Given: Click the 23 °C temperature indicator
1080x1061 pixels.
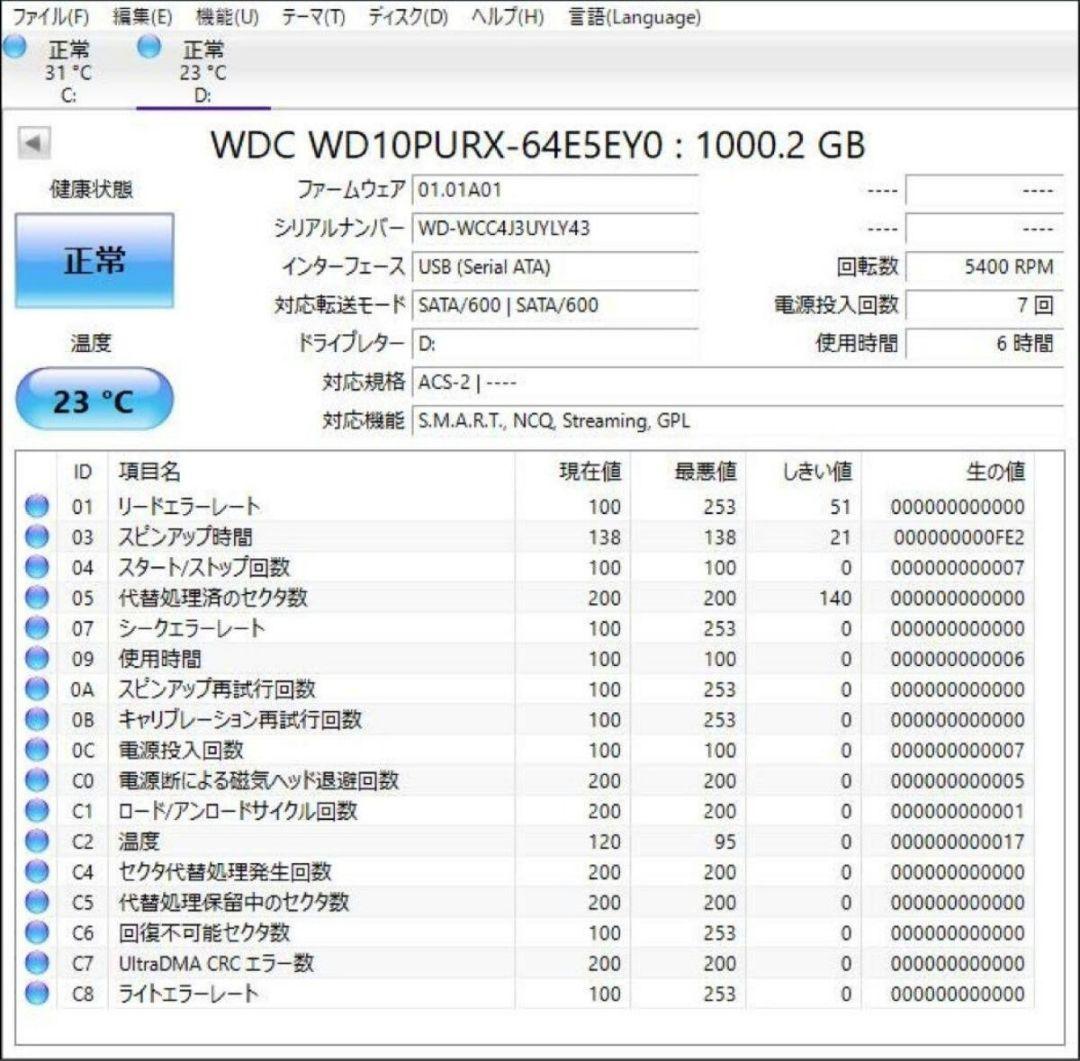Looking at the screenshot, I should click(95, 398).
